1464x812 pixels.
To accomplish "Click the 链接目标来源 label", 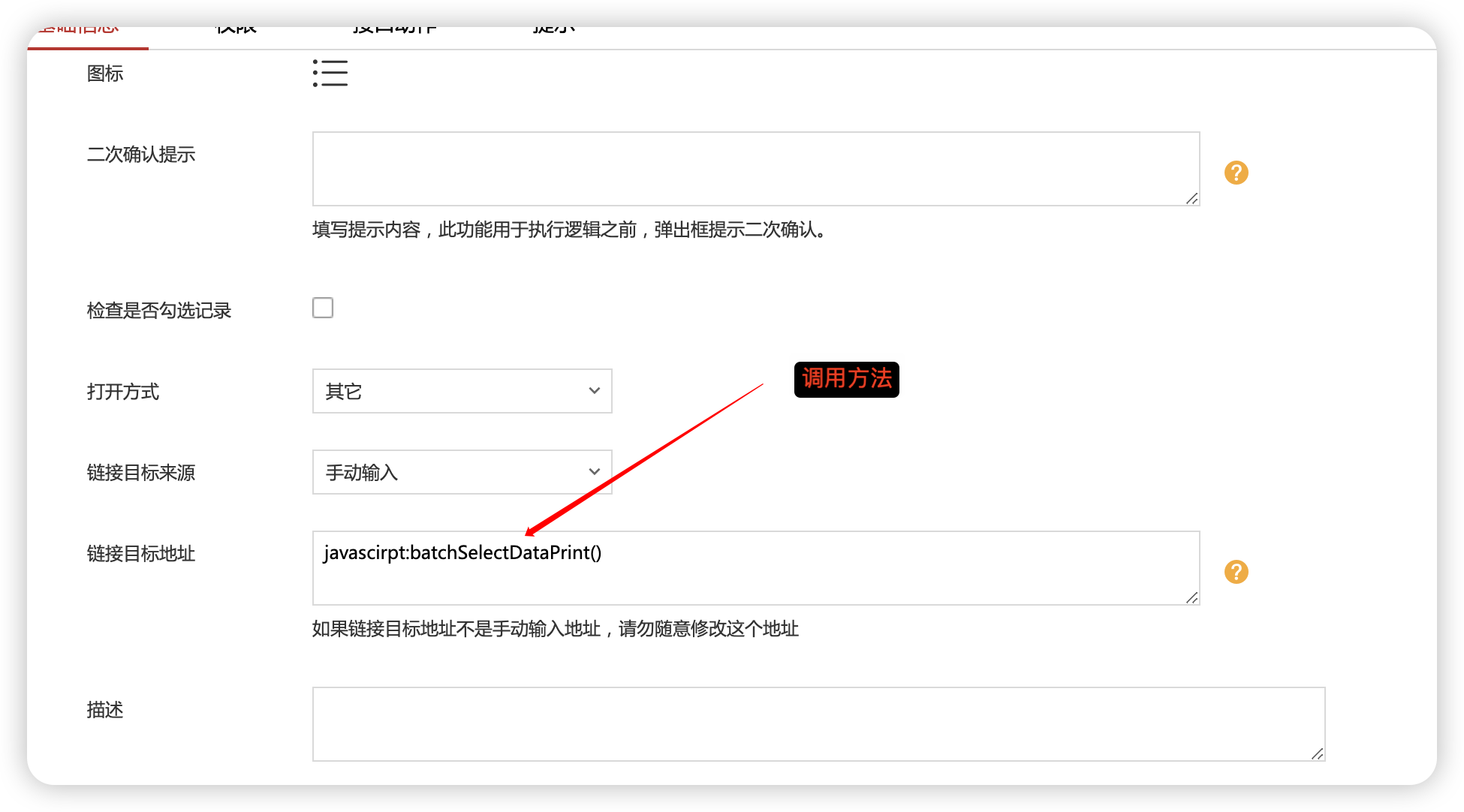I will pyautogui.click(x=141, y=473).
